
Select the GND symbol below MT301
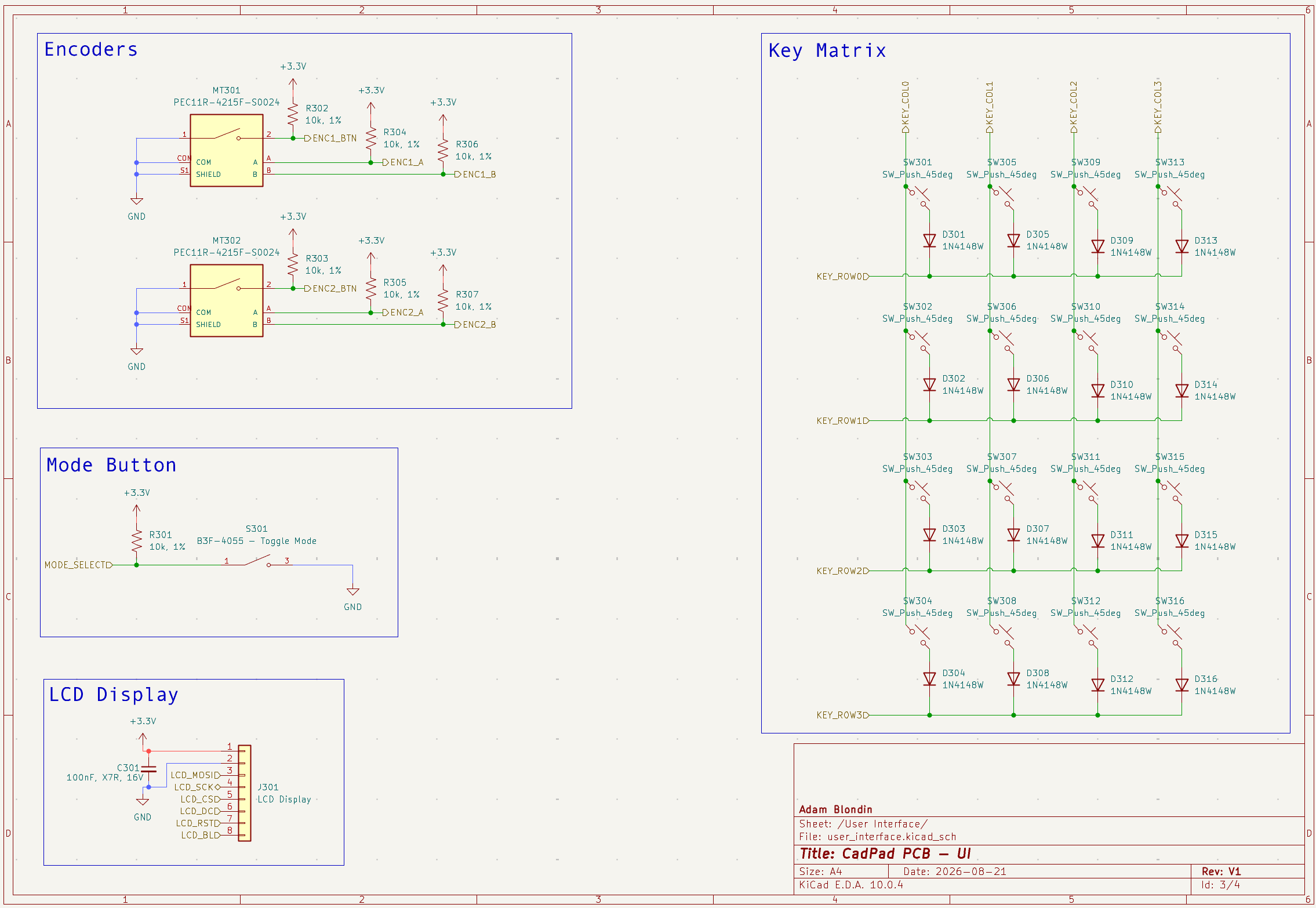(x=137, y=201)
